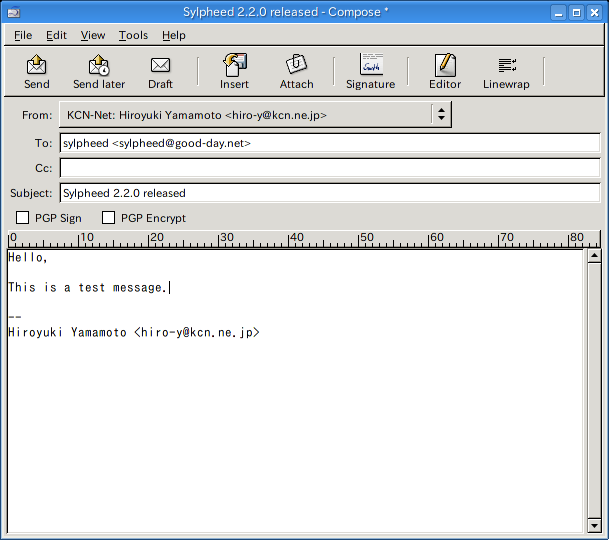Open the Tools menu
This screenshot has width=609, height=540.
[133, 35]
